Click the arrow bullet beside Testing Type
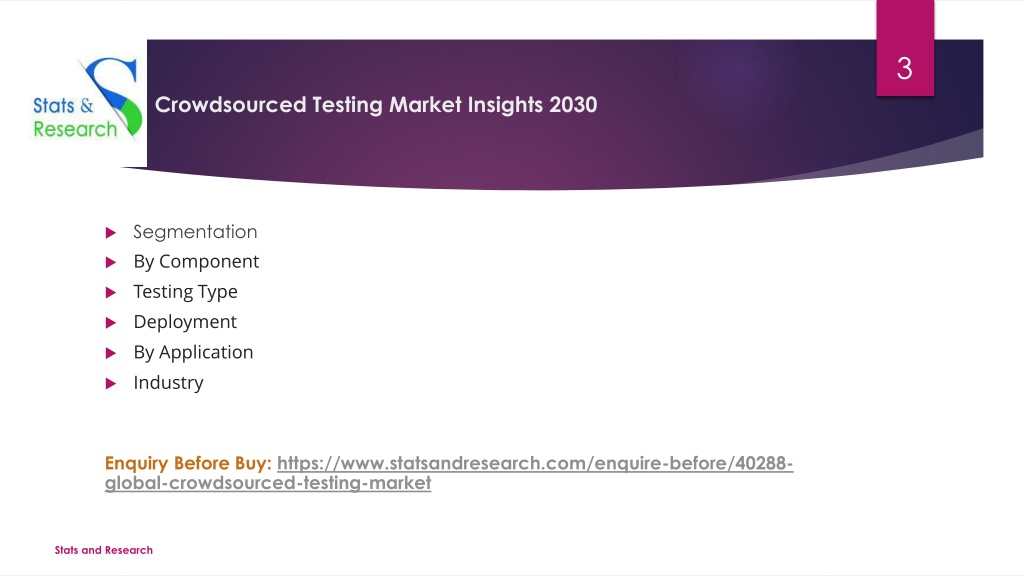The height and width of the screenshot is (576, 1024). click(110, 293)
